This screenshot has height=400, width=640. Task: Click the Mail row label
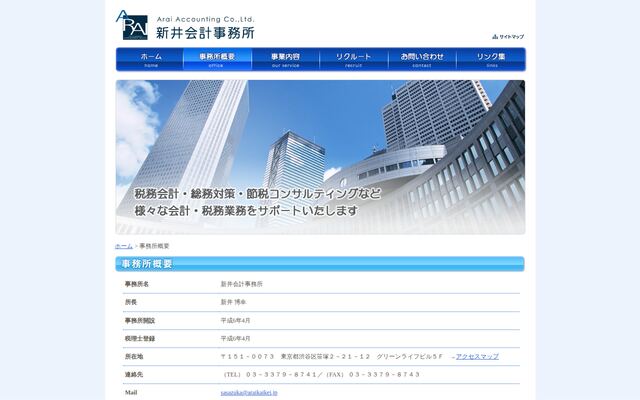131,393
